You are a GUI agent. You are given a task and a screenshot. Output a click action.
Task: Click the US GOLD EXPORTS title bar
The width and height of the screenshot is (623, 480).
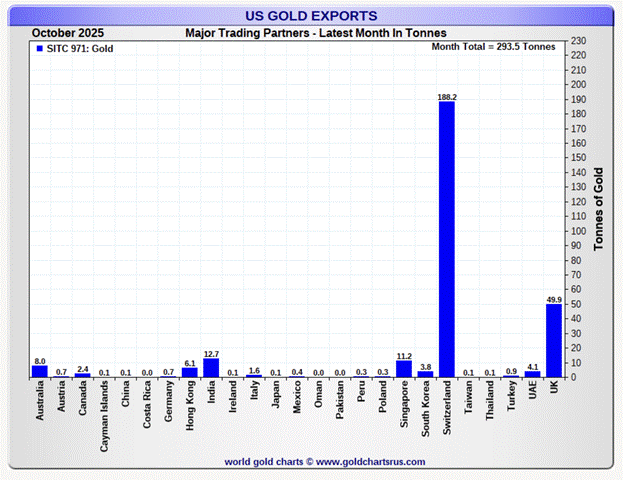[x=311, y=16]
